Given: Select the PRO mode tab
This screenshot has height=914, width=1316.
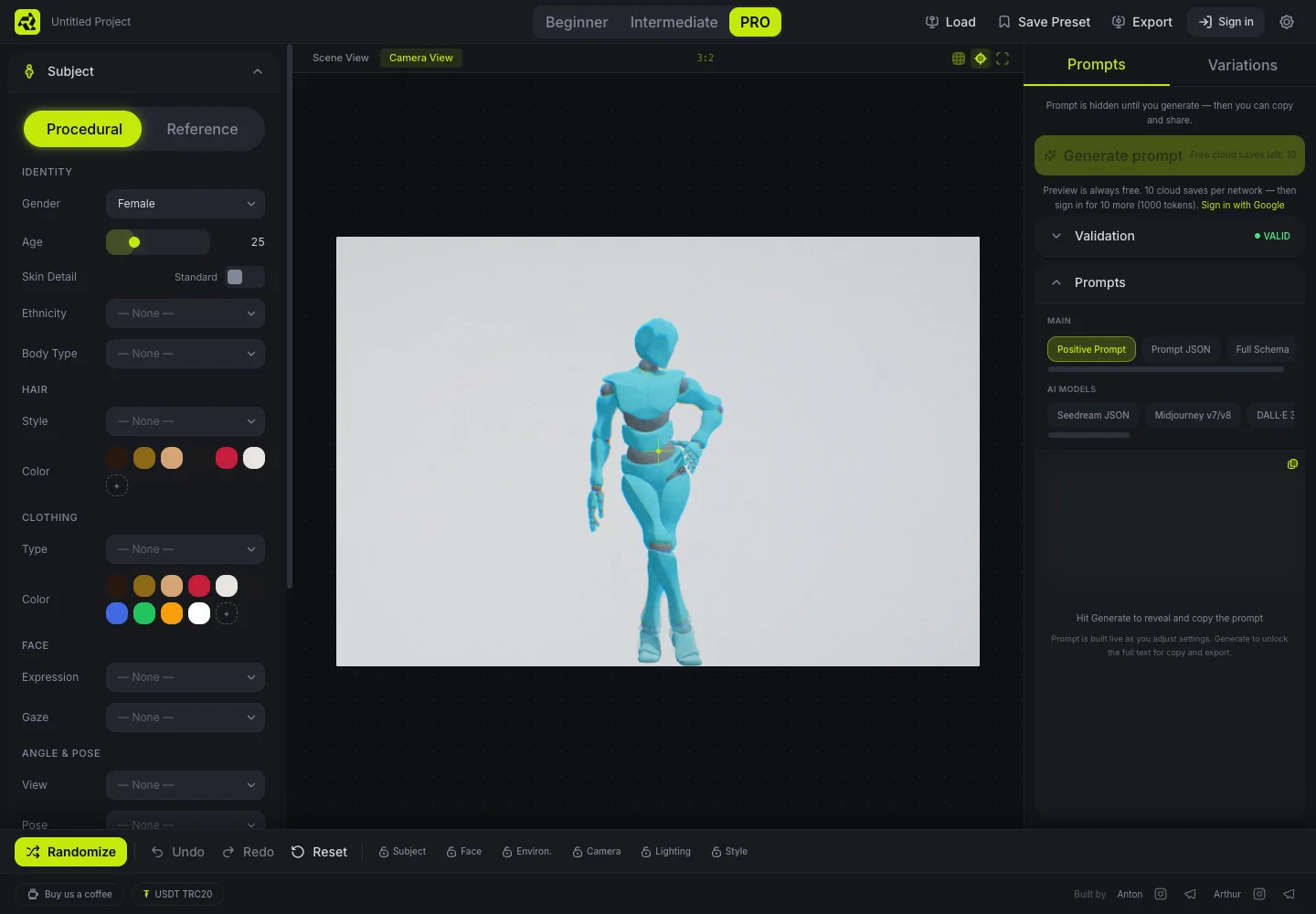Looking at the screenshot, I should pos(755,22).
